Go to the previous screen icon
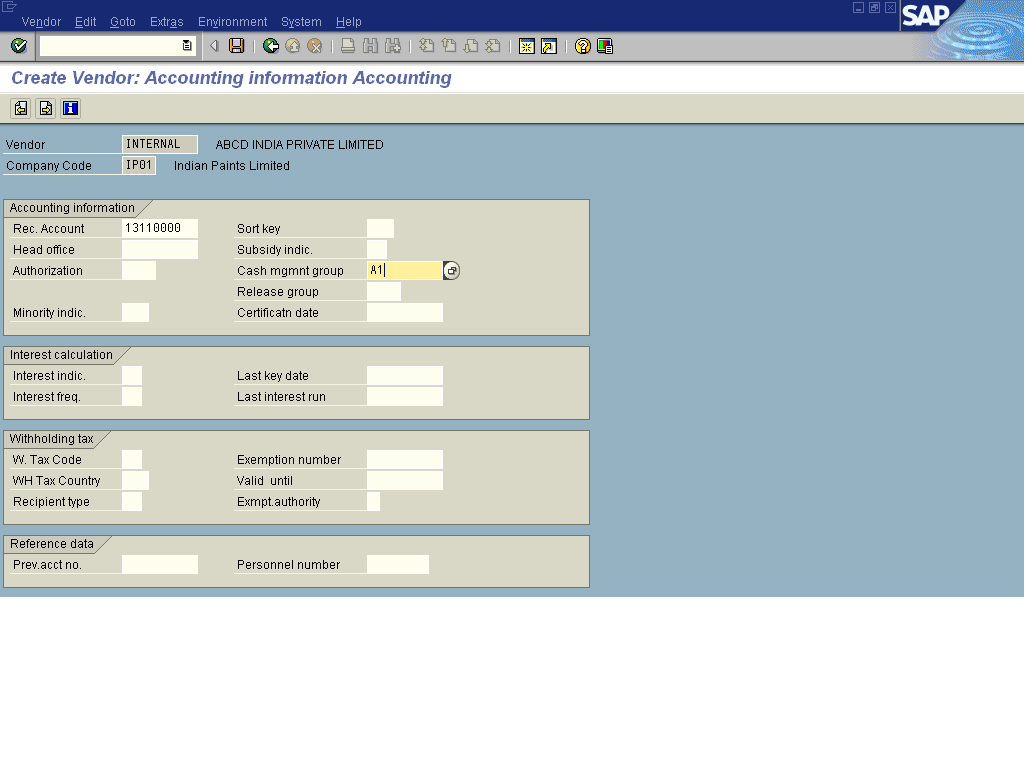This screenshot has width=1026, height=768. 21,108
